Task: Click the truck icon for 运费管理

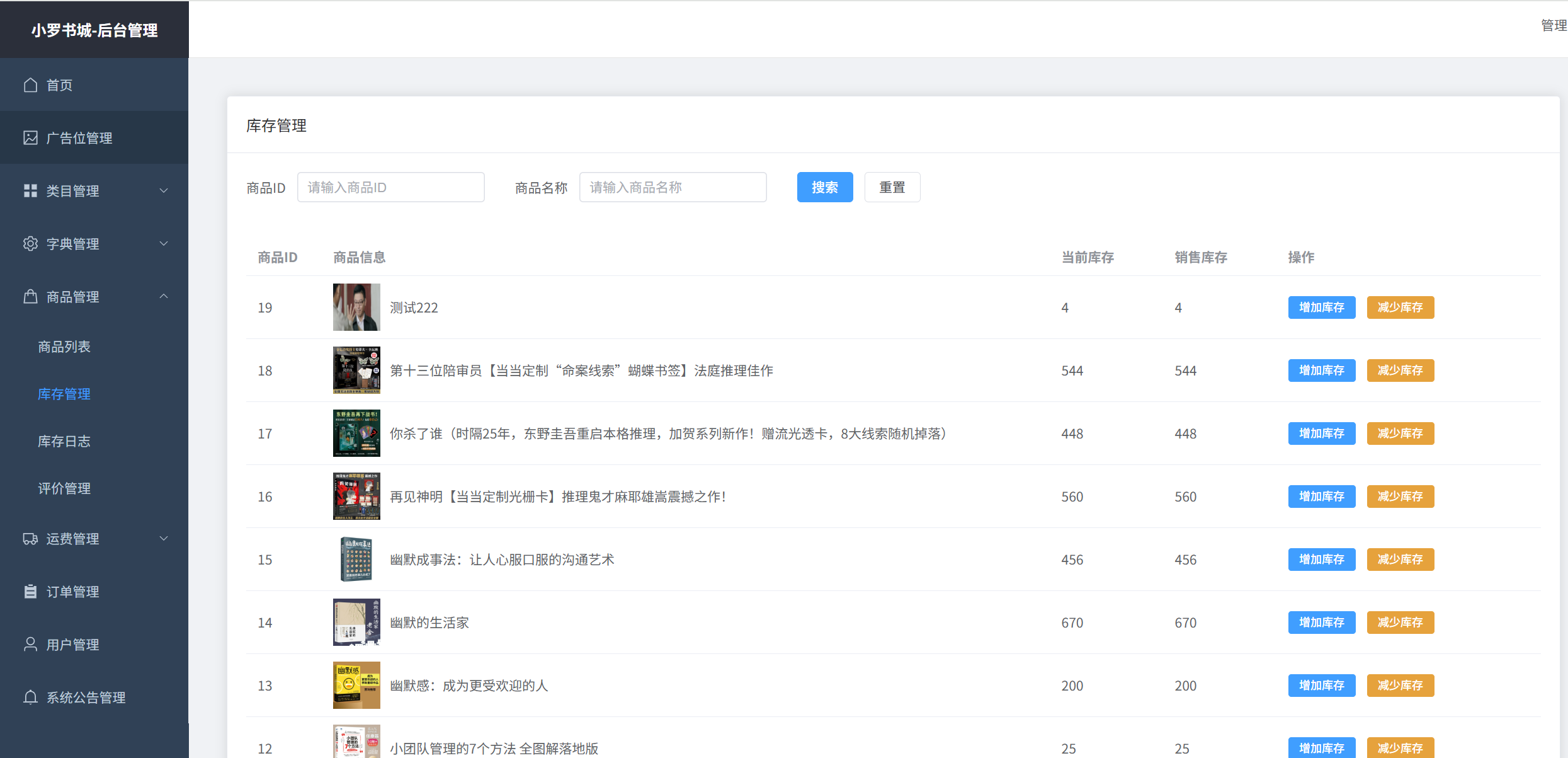Action: click(30, 538)
